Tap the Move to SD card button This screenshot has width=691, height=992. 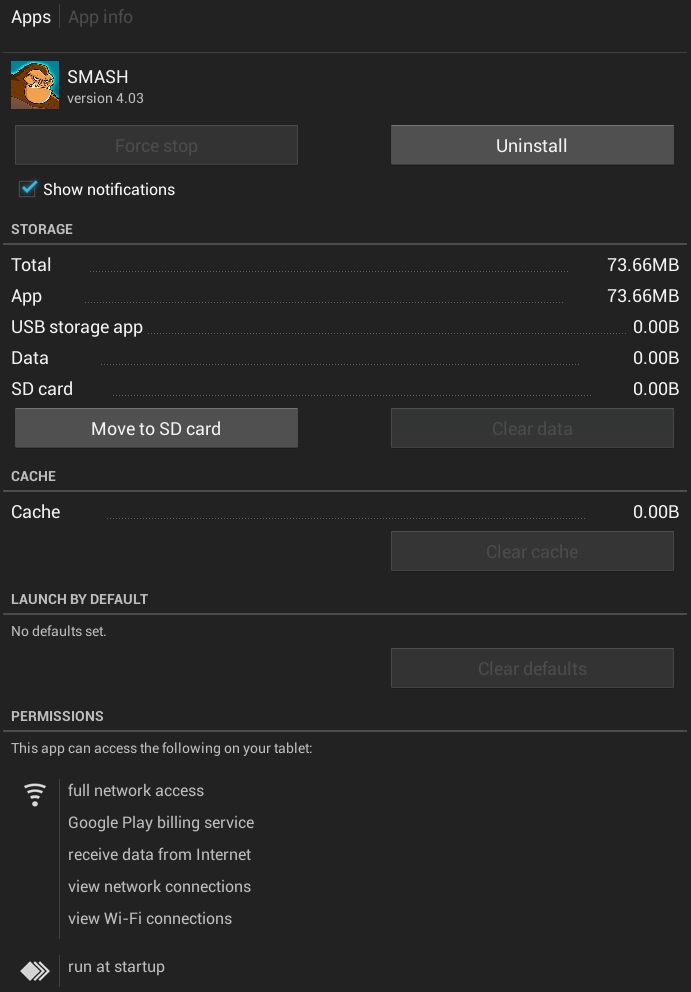click(x=156, y=428)
